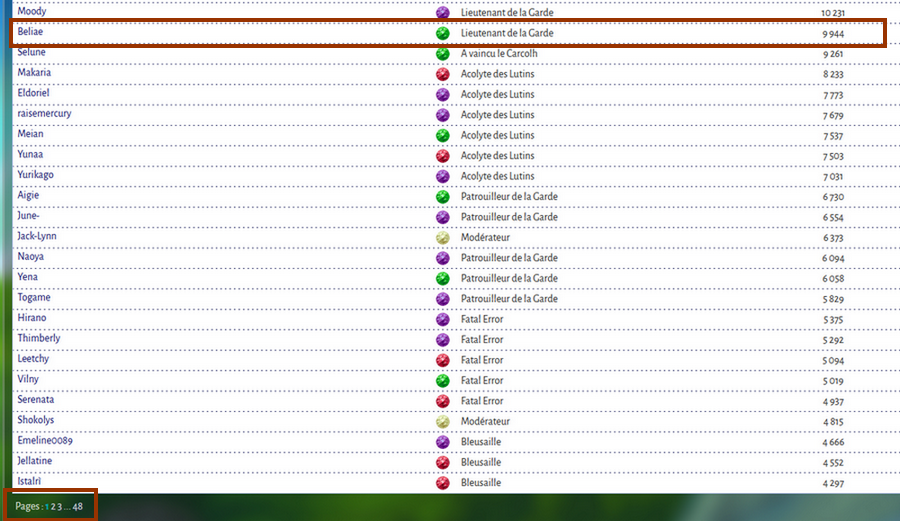Click the red gem icon beside Leetchy
This screenshot has width=900, height=521.
[443, 360]
